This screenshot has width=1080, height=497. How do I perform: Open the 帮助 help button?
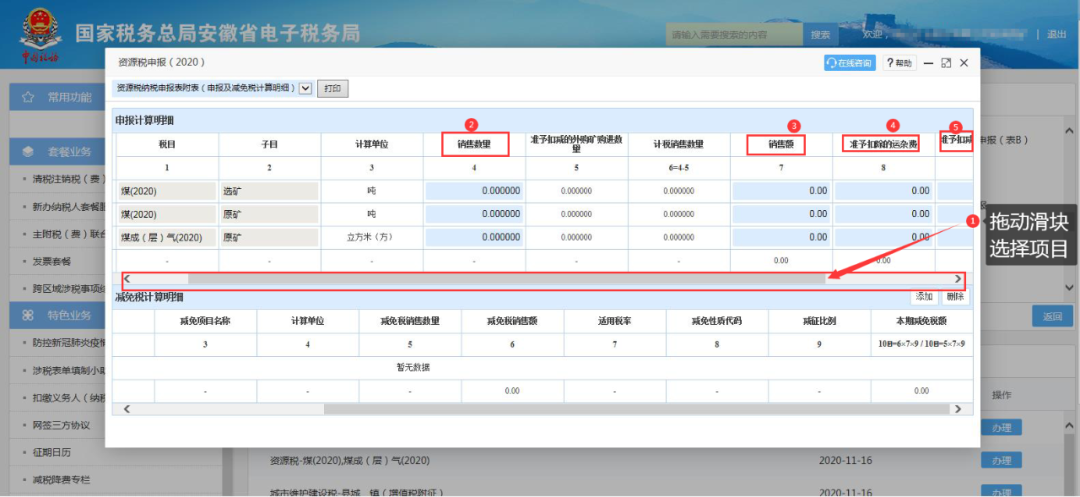click(x=900, y=63)
